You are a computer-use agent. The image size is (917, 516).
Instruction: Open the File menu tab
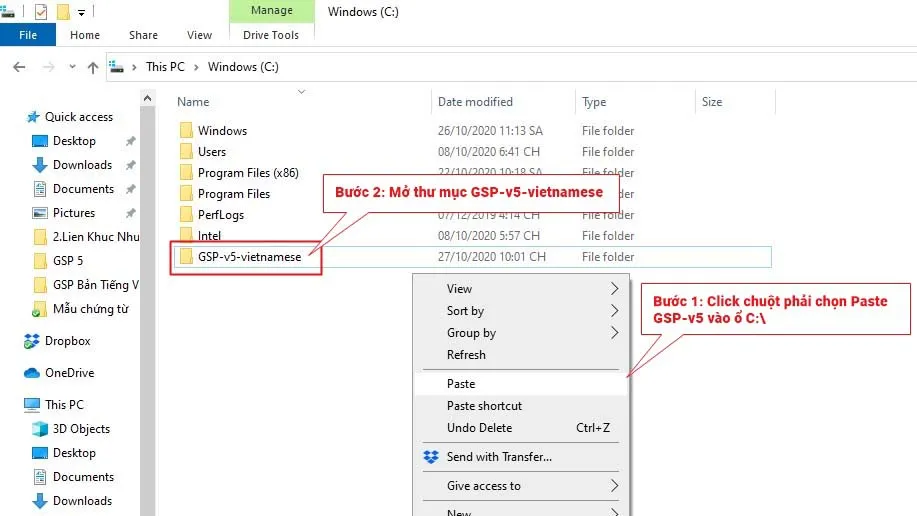[x=28, y=35]
